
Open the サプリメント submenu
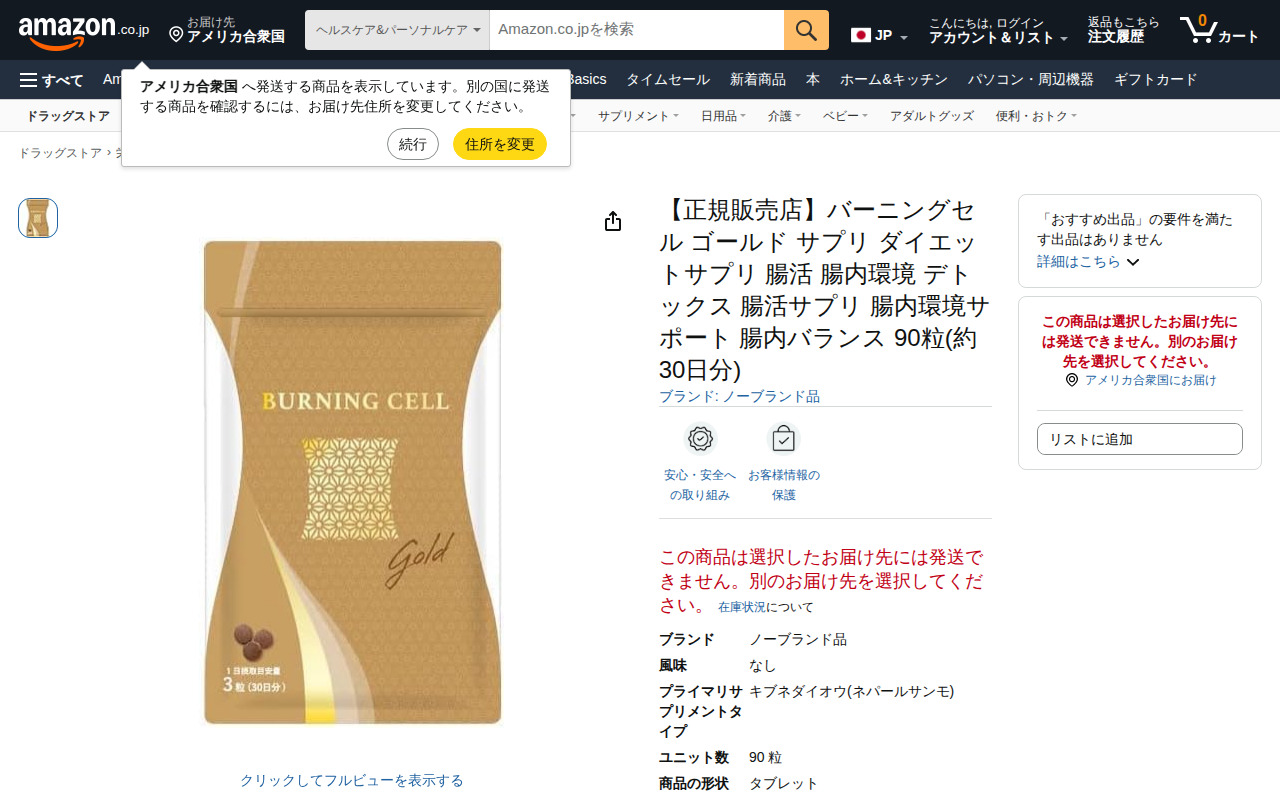[638, 116]
